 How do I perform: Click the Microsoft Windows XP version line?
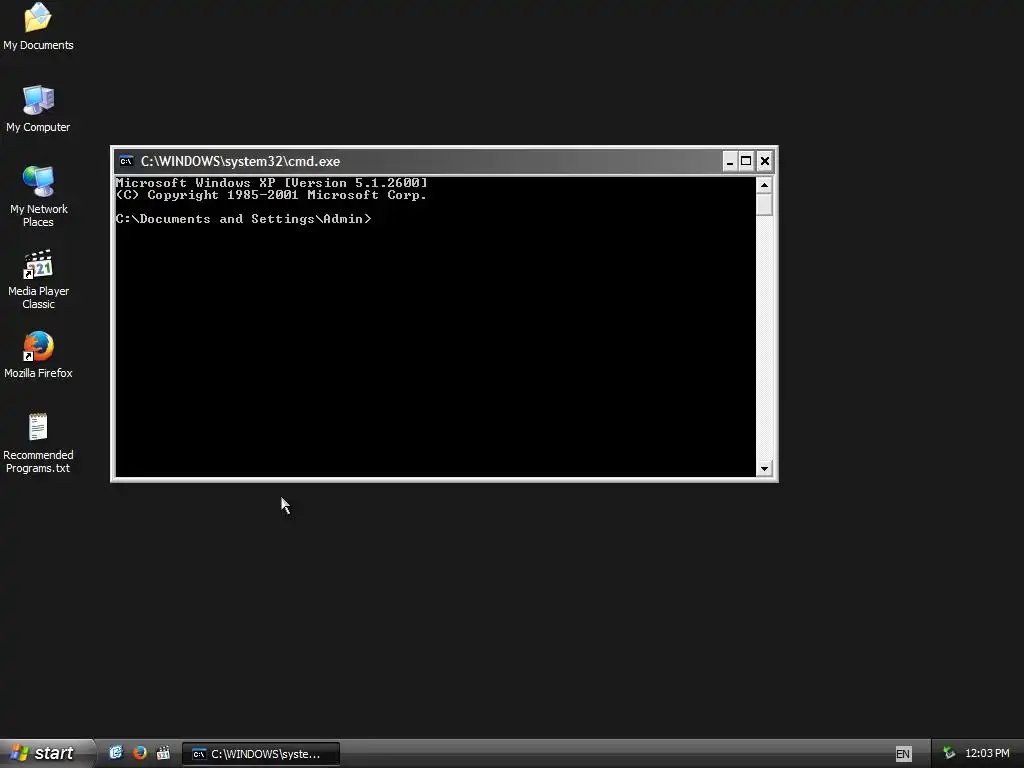(272, 183)
